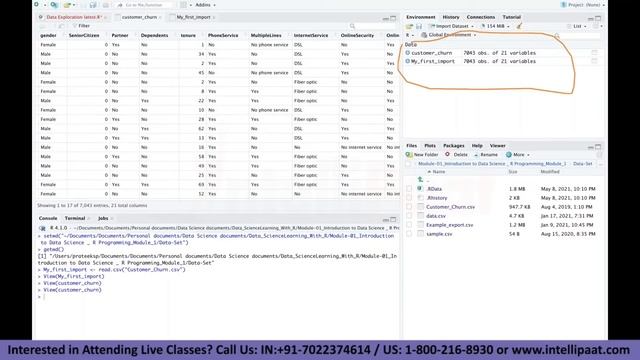Go to the parent directory arrow icon
640x360 pixels.
tap(420, 180)
